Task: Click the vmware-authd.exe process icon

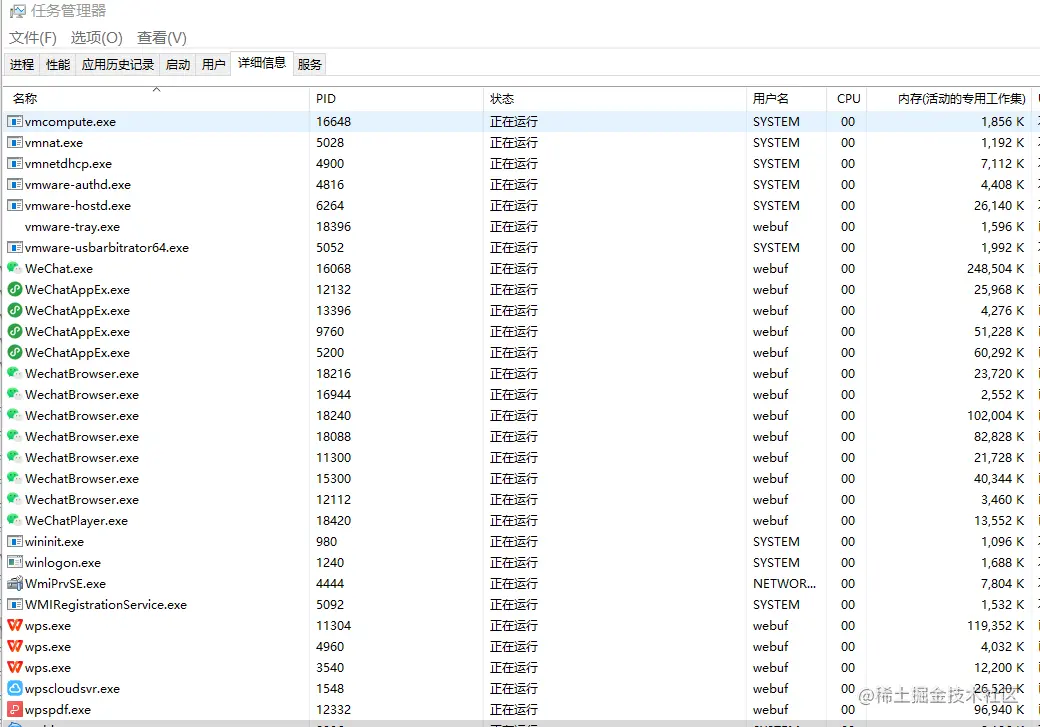Action: pos(15,184)
